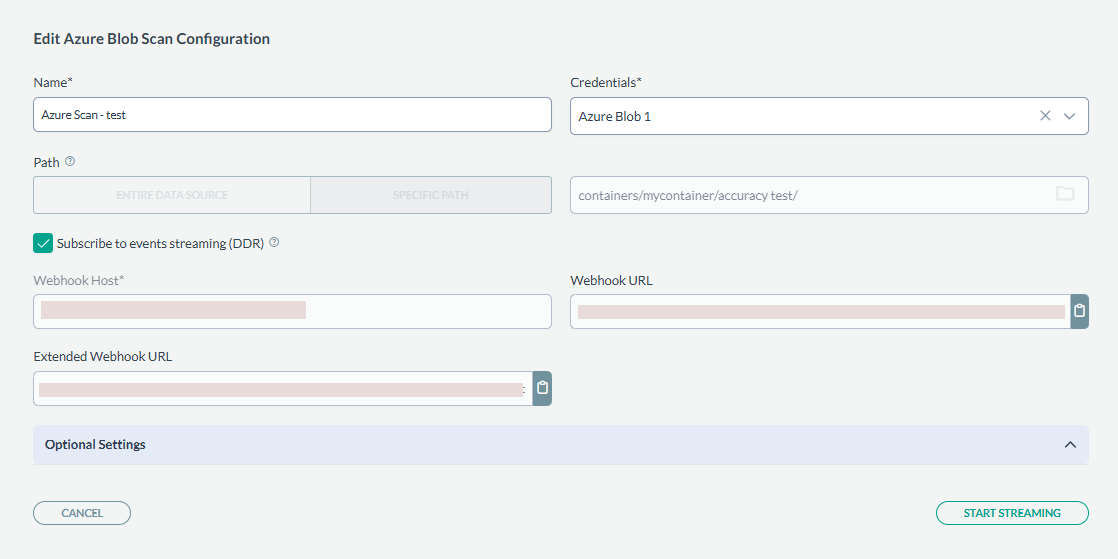This screenshot has width=1118, height=559.
Task: Show help for events streaming (DDR)
Action: click(274, 242)
